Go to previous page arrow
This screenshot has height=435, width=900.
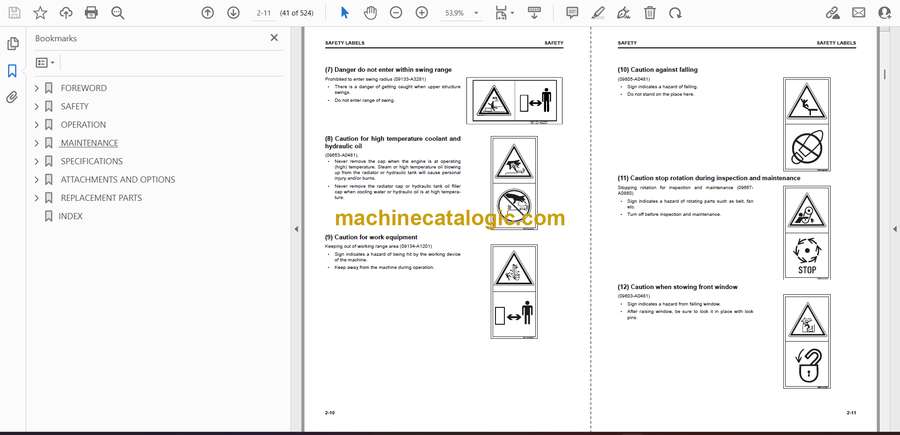tap(208, 13)
